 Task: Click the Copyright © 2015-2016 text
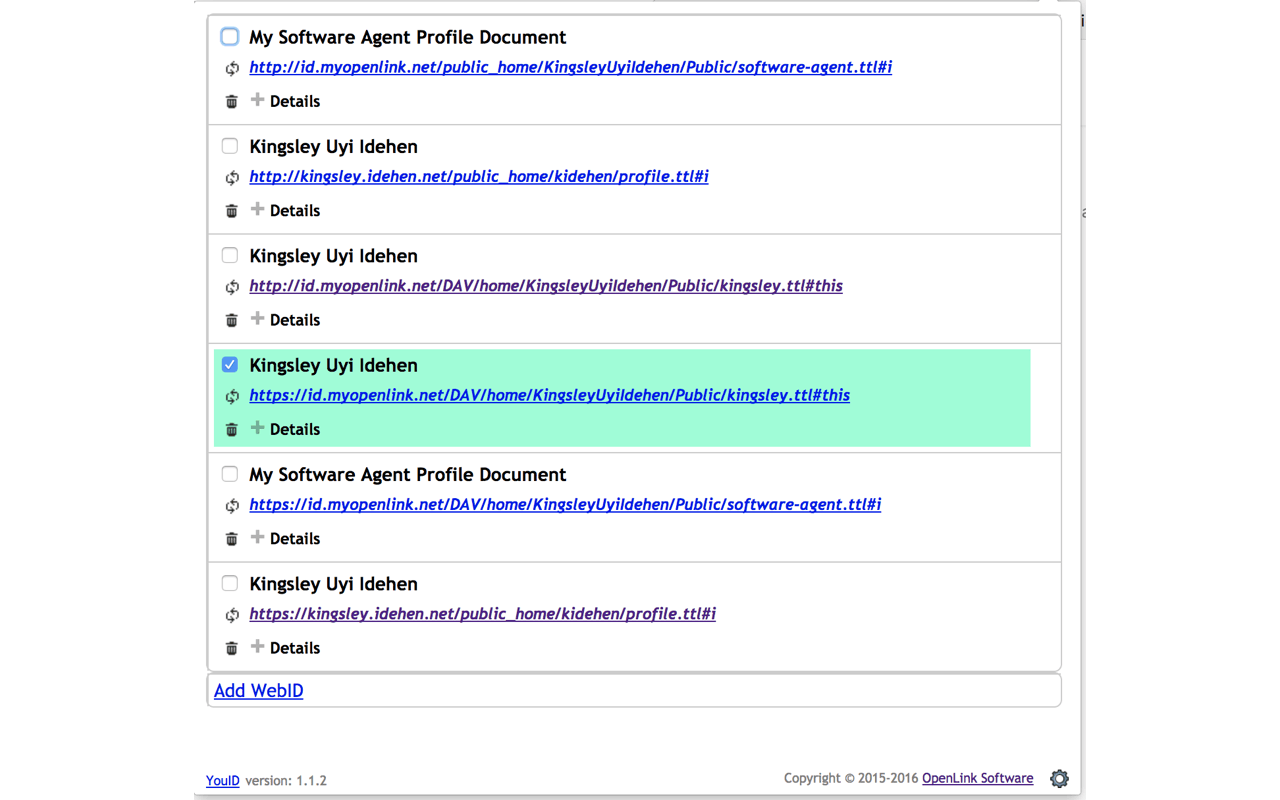[x=851, y=778]
